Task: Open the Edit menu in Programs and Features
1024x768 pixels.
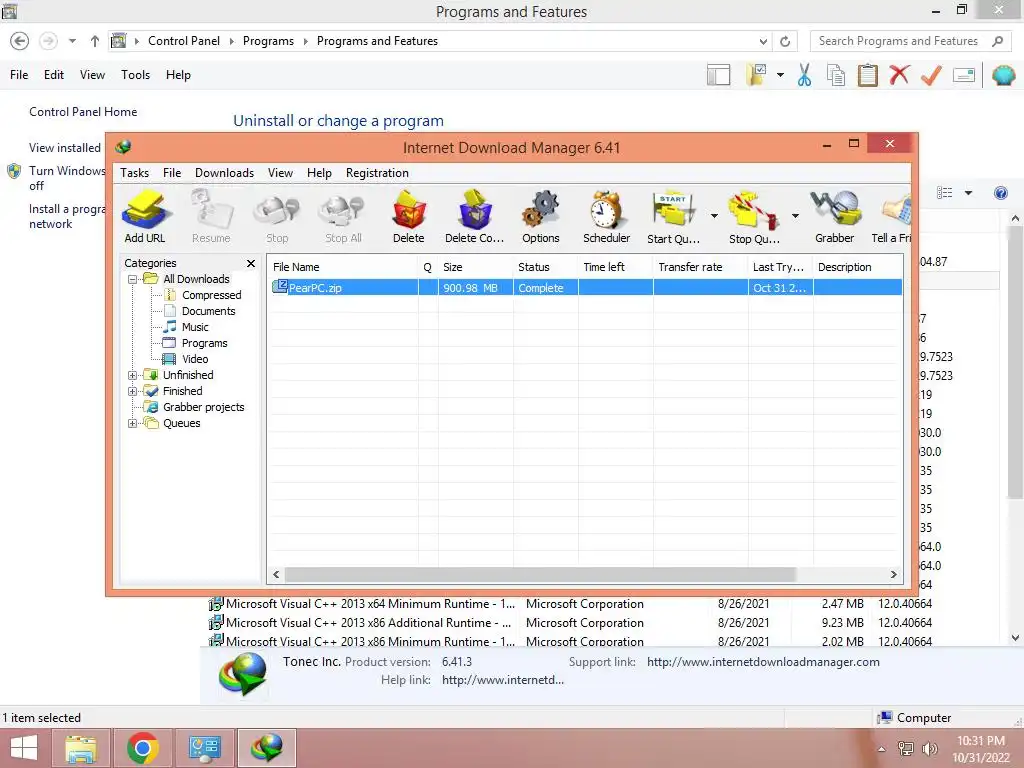Action: pyautogui.click(x=54, y=75)
